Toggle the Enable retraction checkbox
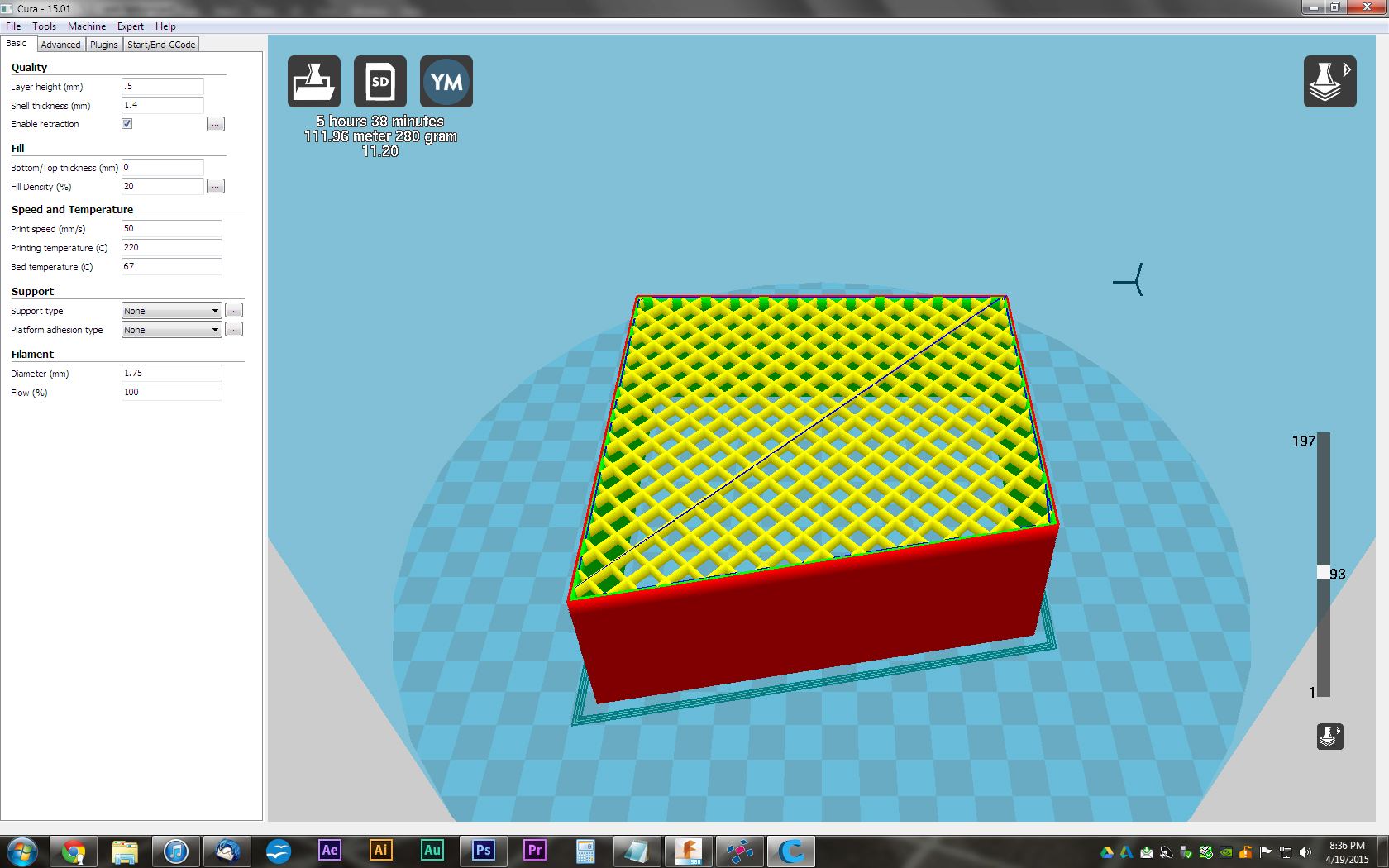The image size is (1389, 868). pyautogui.click(x=127, y=124)
